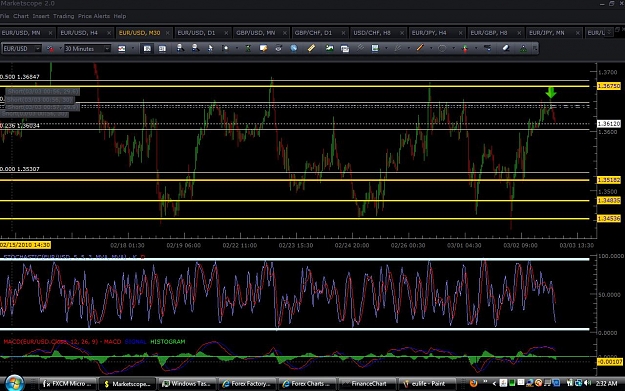
Task: Expand dropdown next to crosshair marker tool
Action: click(237, 49)
